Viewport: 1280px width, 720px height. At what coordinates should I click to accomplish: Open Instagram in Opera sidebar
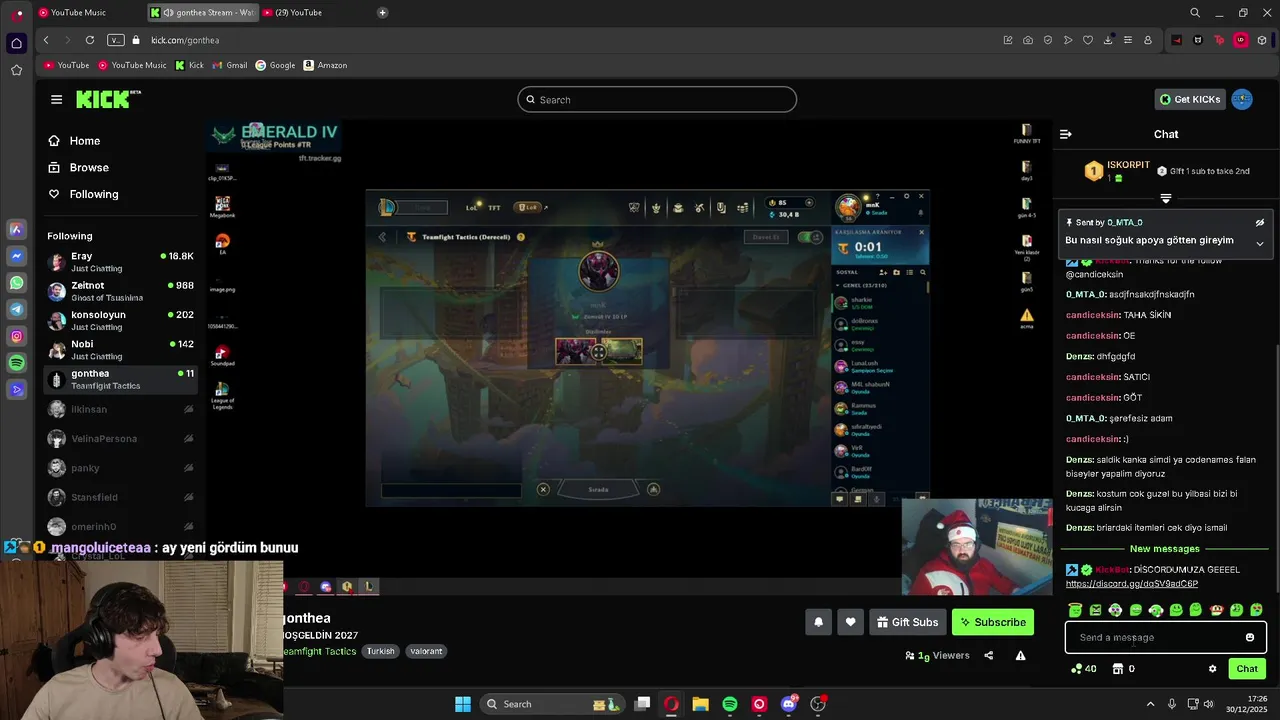tap(16, 336)
